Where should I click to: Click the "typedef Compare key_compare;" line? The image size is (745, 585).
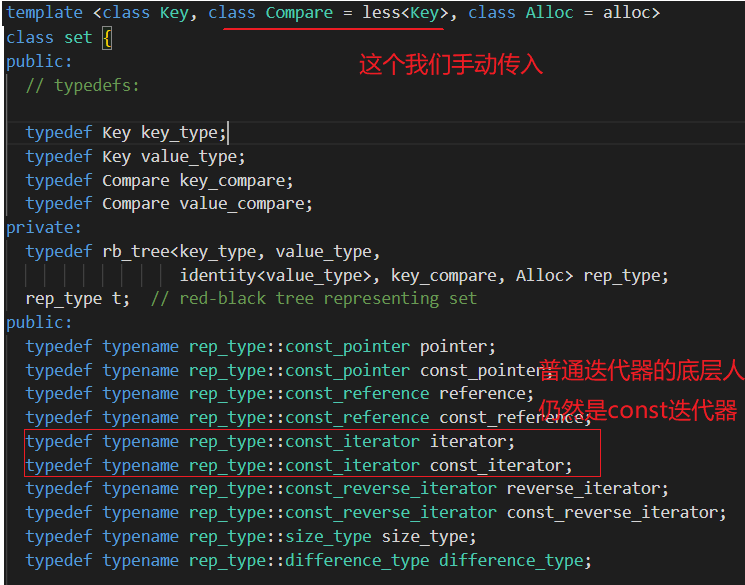coord(160,181)
